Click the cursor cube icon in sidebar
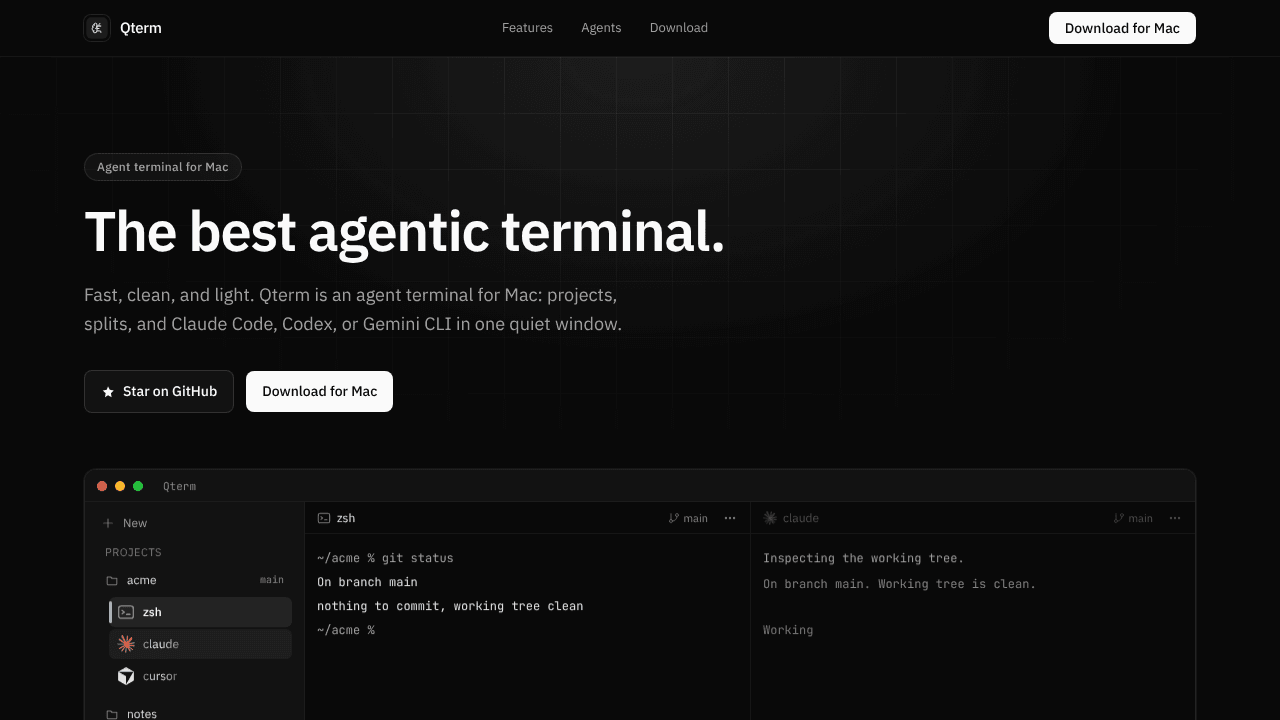Viewport: 1280px width, 720px height. tap(126, 676)
